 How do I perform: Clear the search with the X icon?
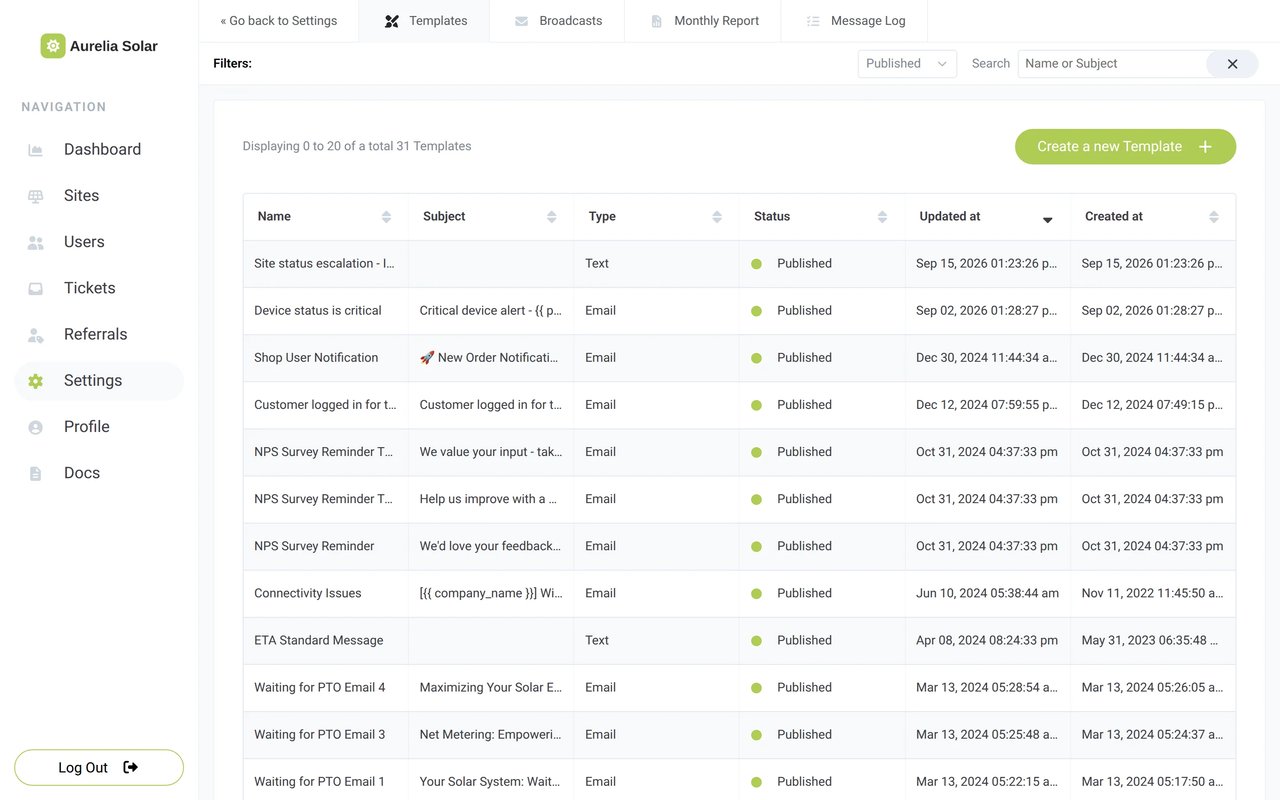1232,64
